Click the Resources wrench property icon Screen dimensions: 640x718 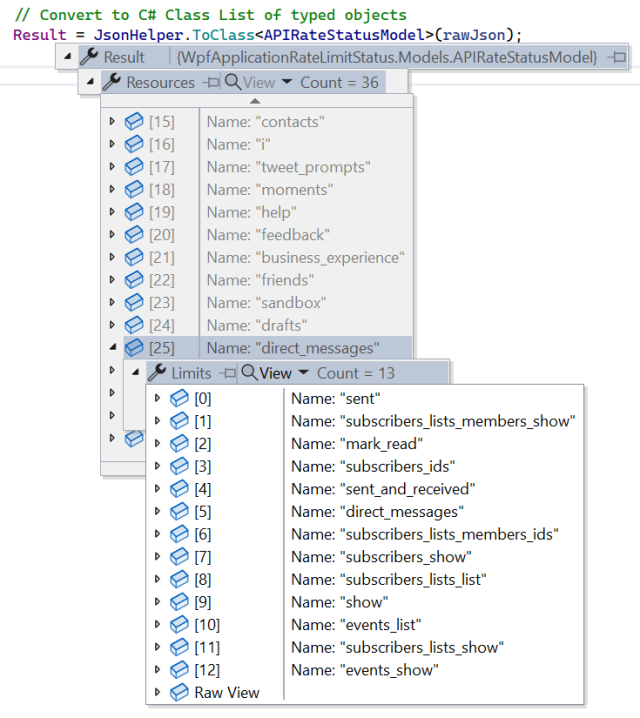(x=112, y=82)
